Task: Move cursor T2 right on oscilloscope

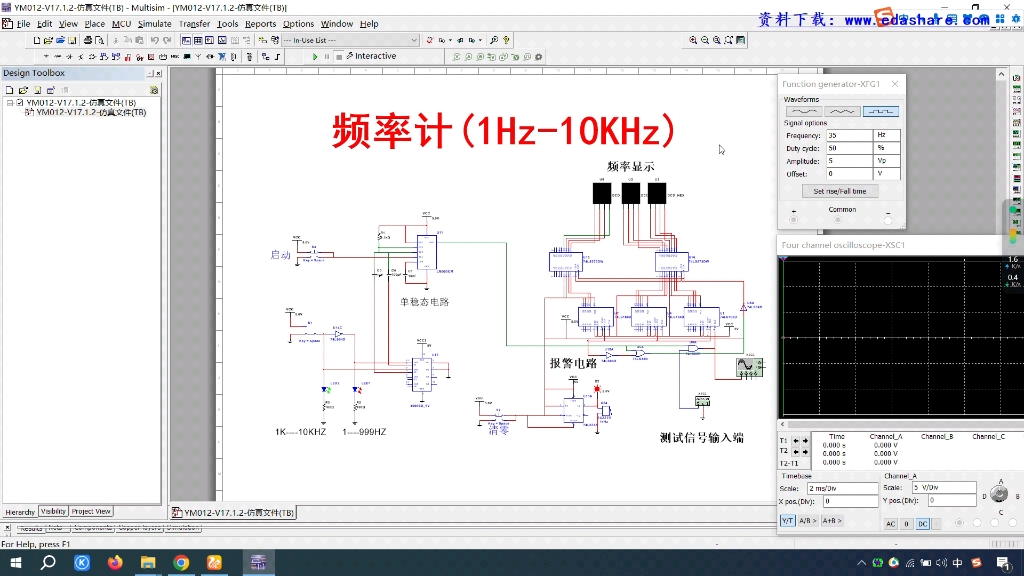Action: point(805,451)
